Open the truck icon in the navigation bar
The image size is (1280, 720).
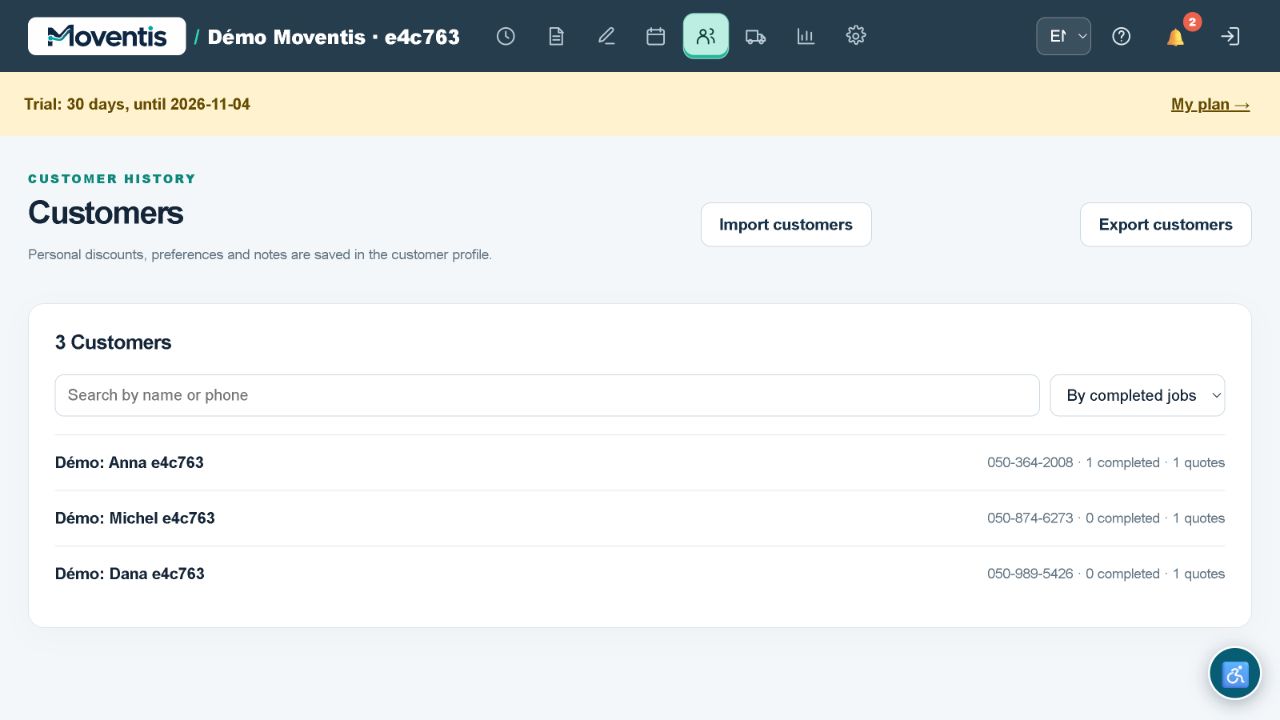[756, 36]
